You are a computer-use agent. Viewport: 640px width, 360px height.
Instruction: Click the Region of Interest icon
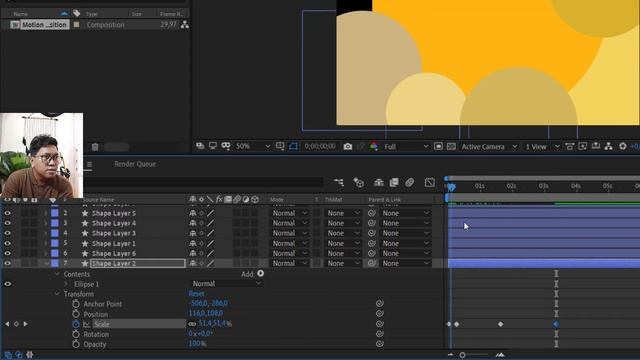[x=438, y=147]
